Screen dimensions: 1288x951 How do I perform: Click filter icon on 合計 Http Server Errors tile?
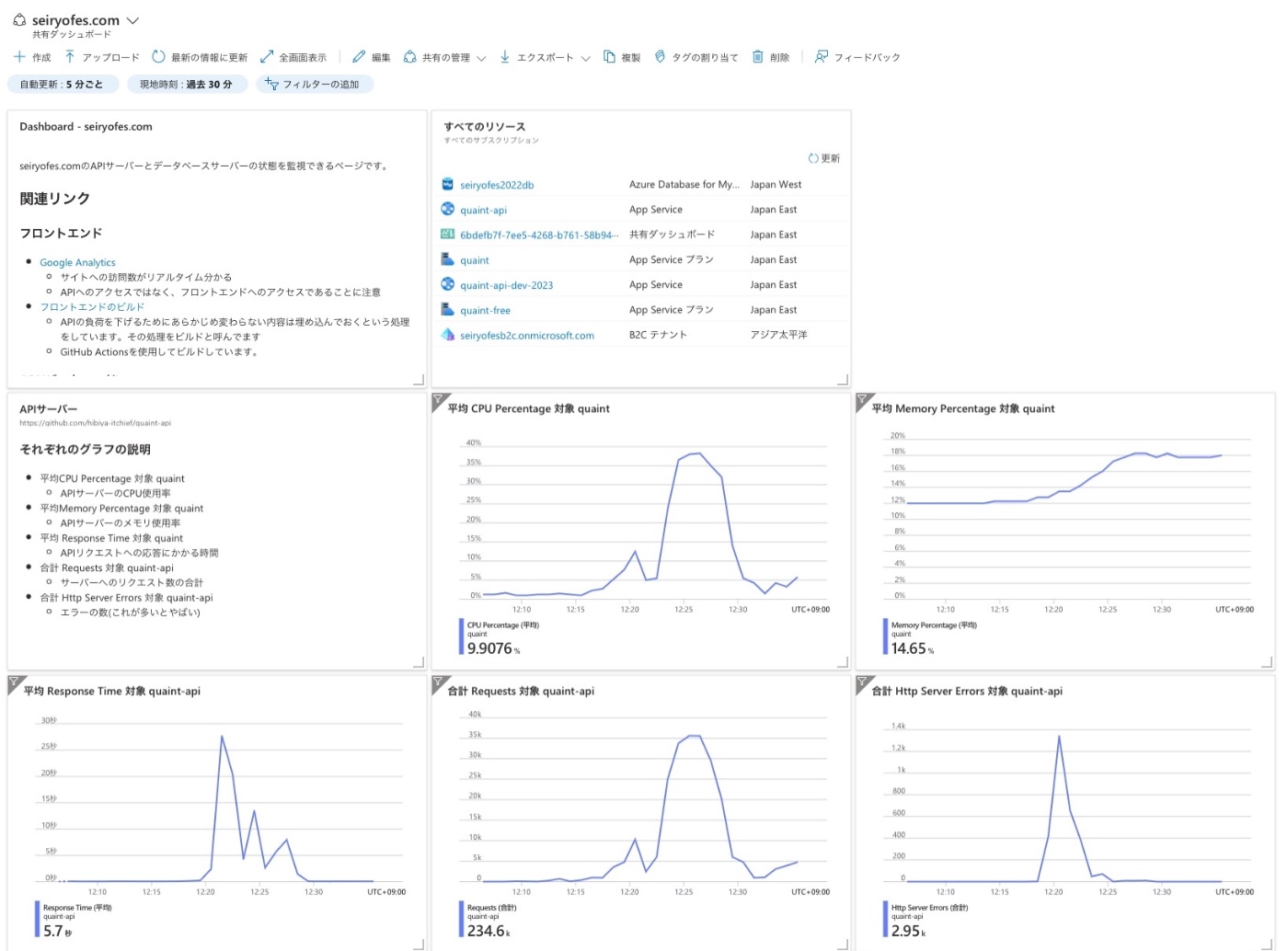862,682
